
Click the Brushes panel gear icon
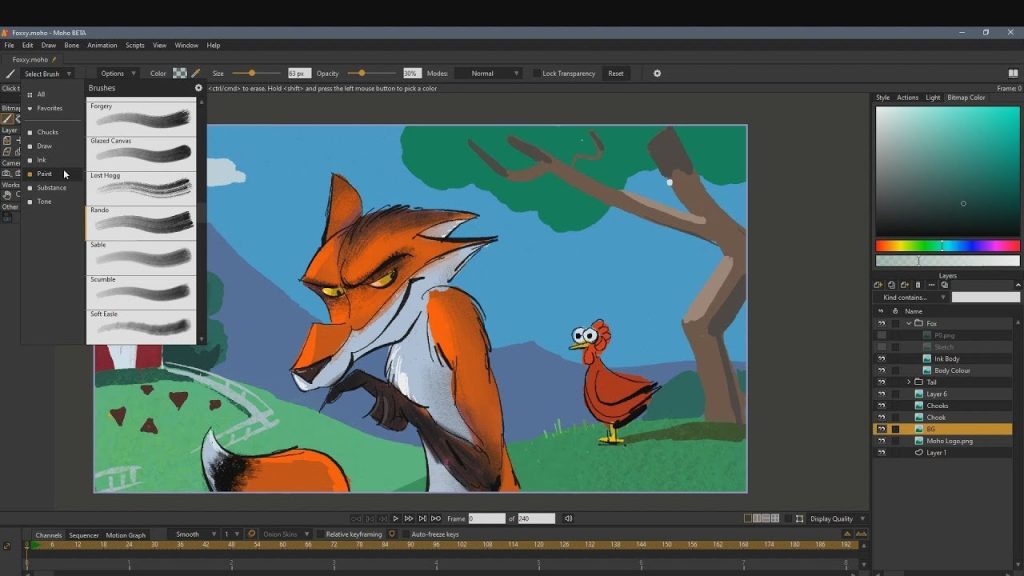point(198,88)
